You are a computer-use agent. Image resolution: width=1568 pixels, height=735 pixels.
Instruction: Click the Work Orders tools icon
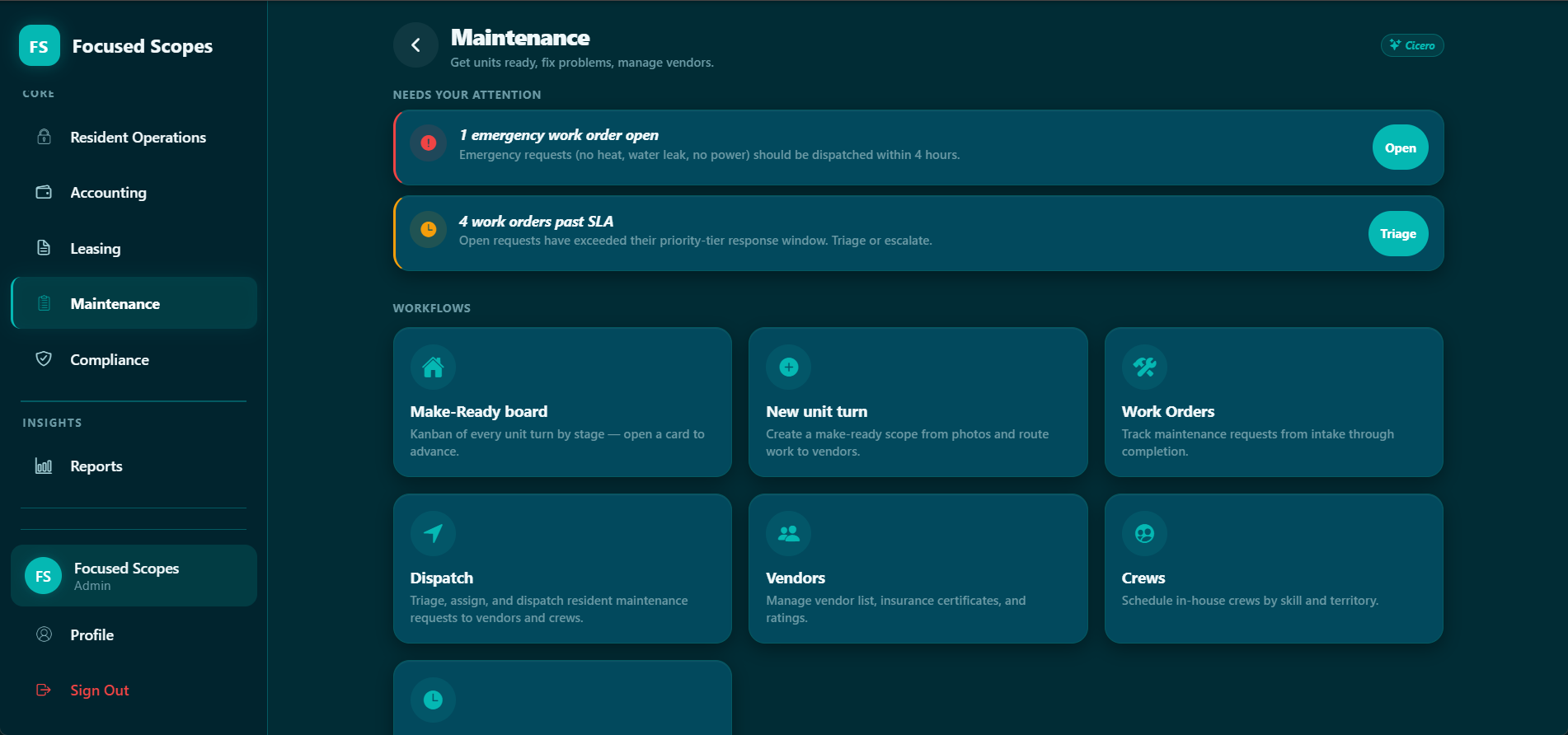1144,367
